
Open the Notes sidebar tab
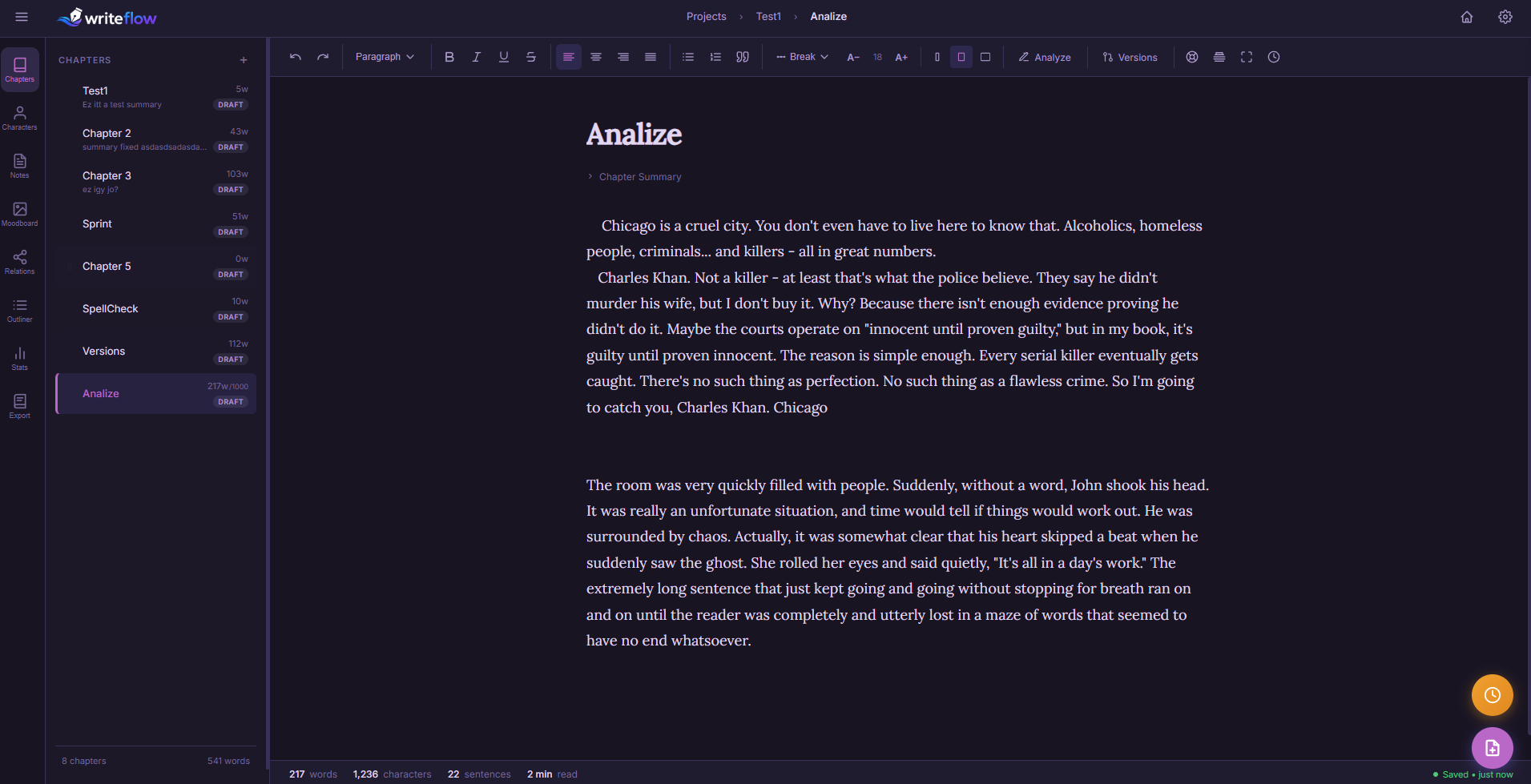pyautogui.click(x=20, y=166)
